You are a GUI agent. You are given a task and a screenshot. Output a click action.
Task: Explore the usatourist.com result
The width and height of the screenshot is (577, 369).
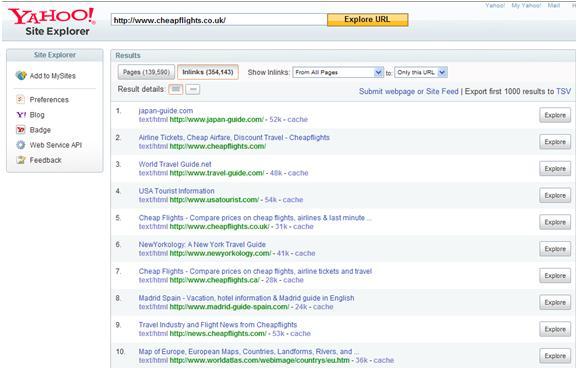pos(555,195)
